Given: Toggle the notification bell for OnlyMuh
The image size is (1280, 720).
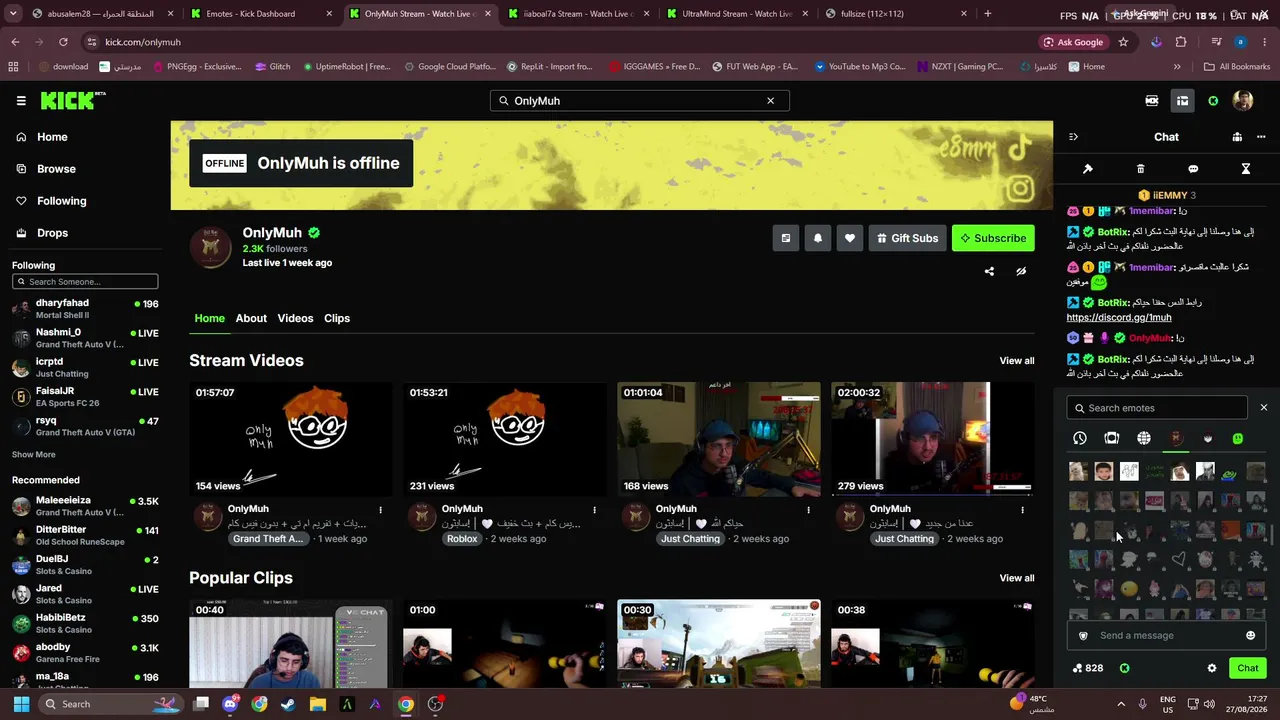Looking at the screenshot, I should click(x=818, y=238).
